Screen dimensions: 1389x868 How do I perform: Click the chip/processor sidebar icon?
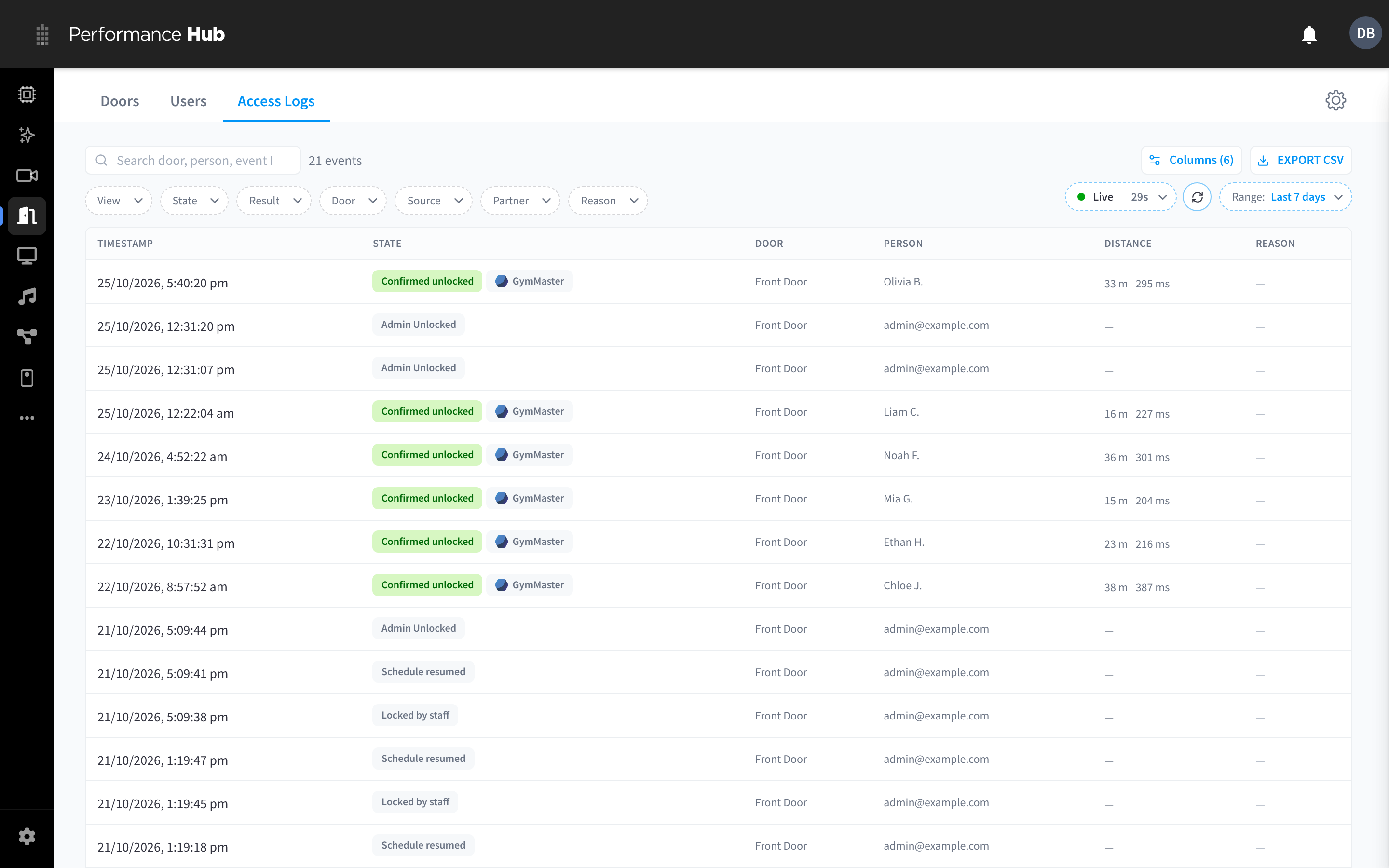point(27,95)
